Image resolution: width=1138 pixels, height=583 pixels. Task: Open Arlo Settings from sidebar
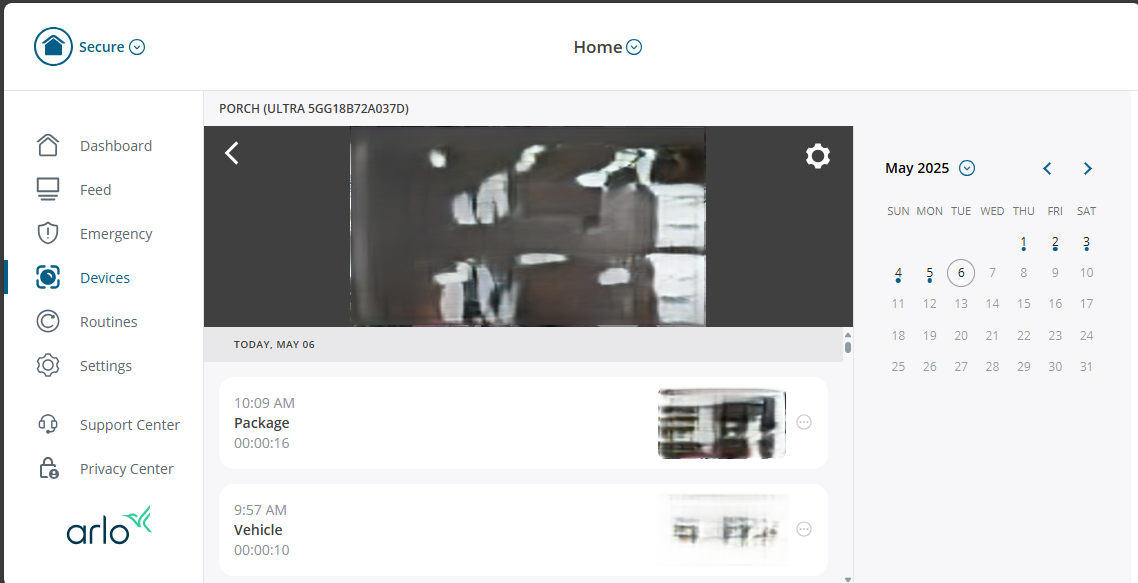106,365
